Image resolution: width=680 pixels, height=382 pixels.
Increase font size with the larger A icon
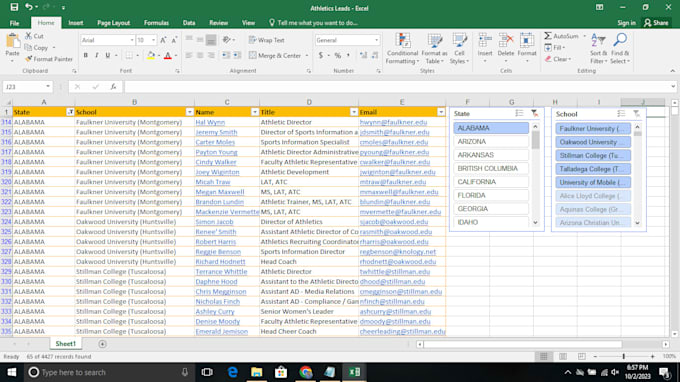click(163, 40)
